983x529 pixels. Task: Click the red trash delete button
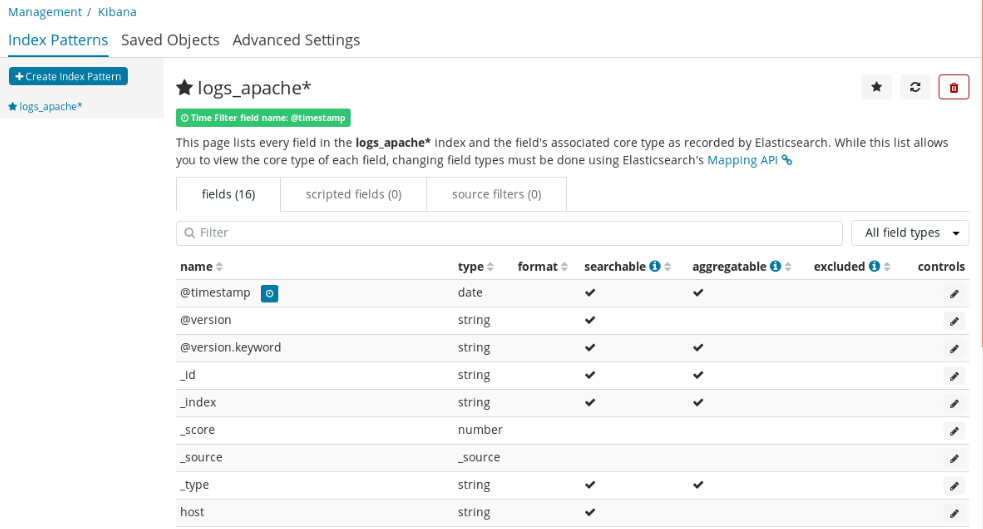954,87
